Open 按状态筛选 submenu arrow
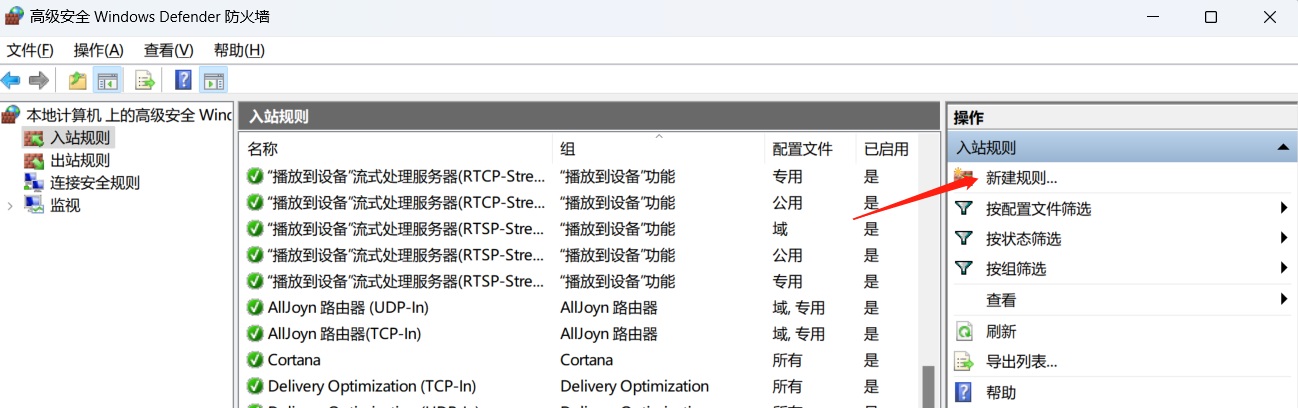The width and height of the screenshot is (1298, 408). [x=1283, y=238]
